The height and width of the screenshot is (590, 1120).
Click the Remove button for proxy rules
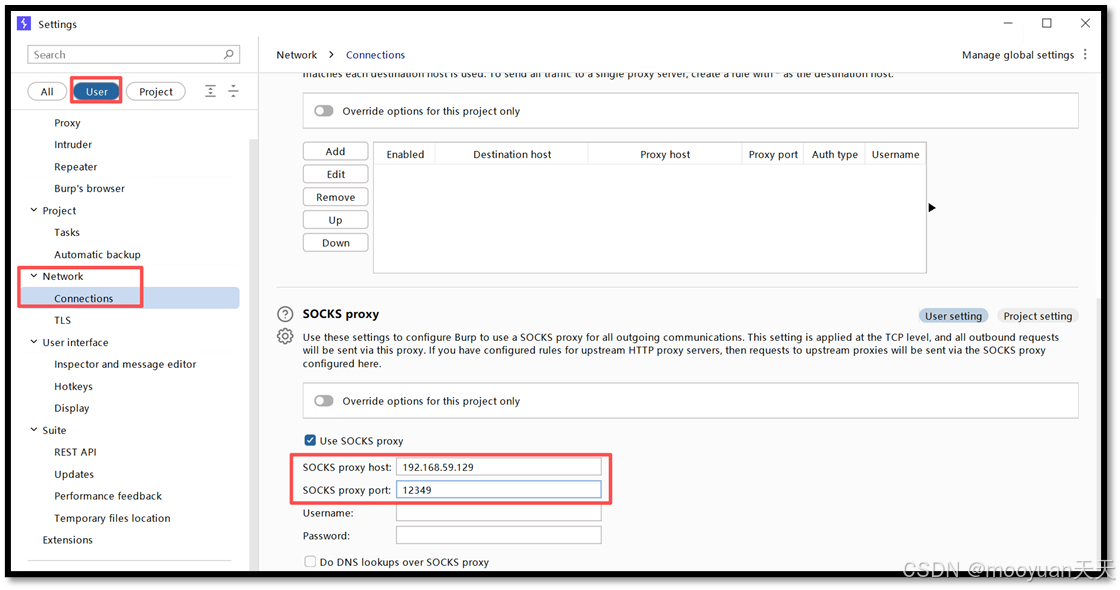point(336,197)
